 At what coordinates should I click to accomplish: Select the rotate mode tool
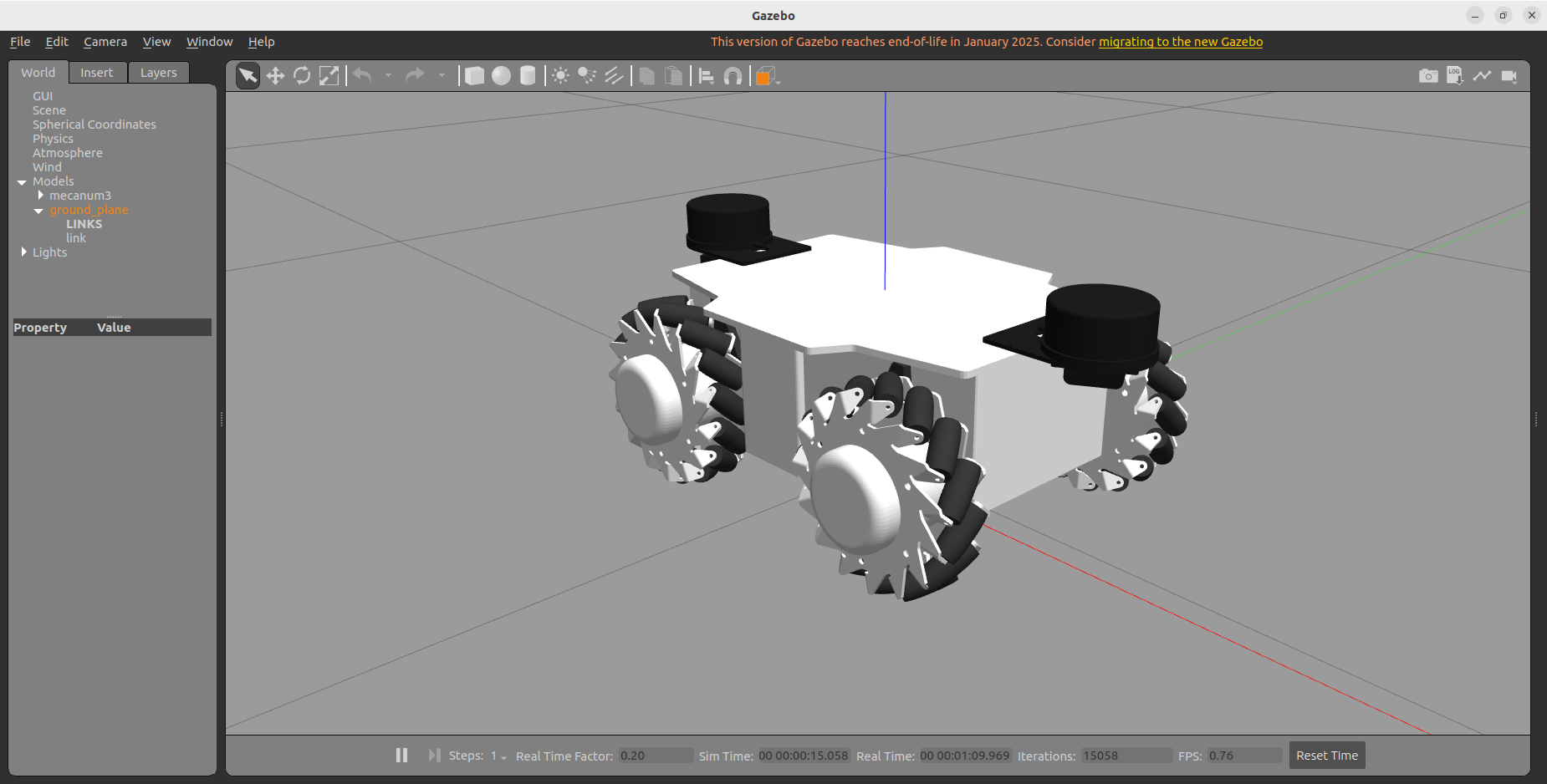(302, 76)
